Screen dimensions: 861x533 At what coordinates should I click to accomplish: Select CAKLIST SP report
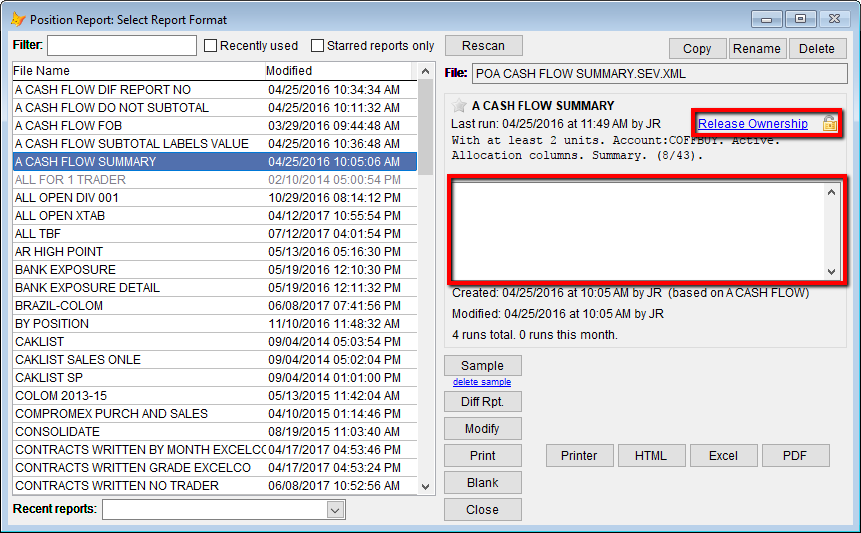click(x=215, y=378)
